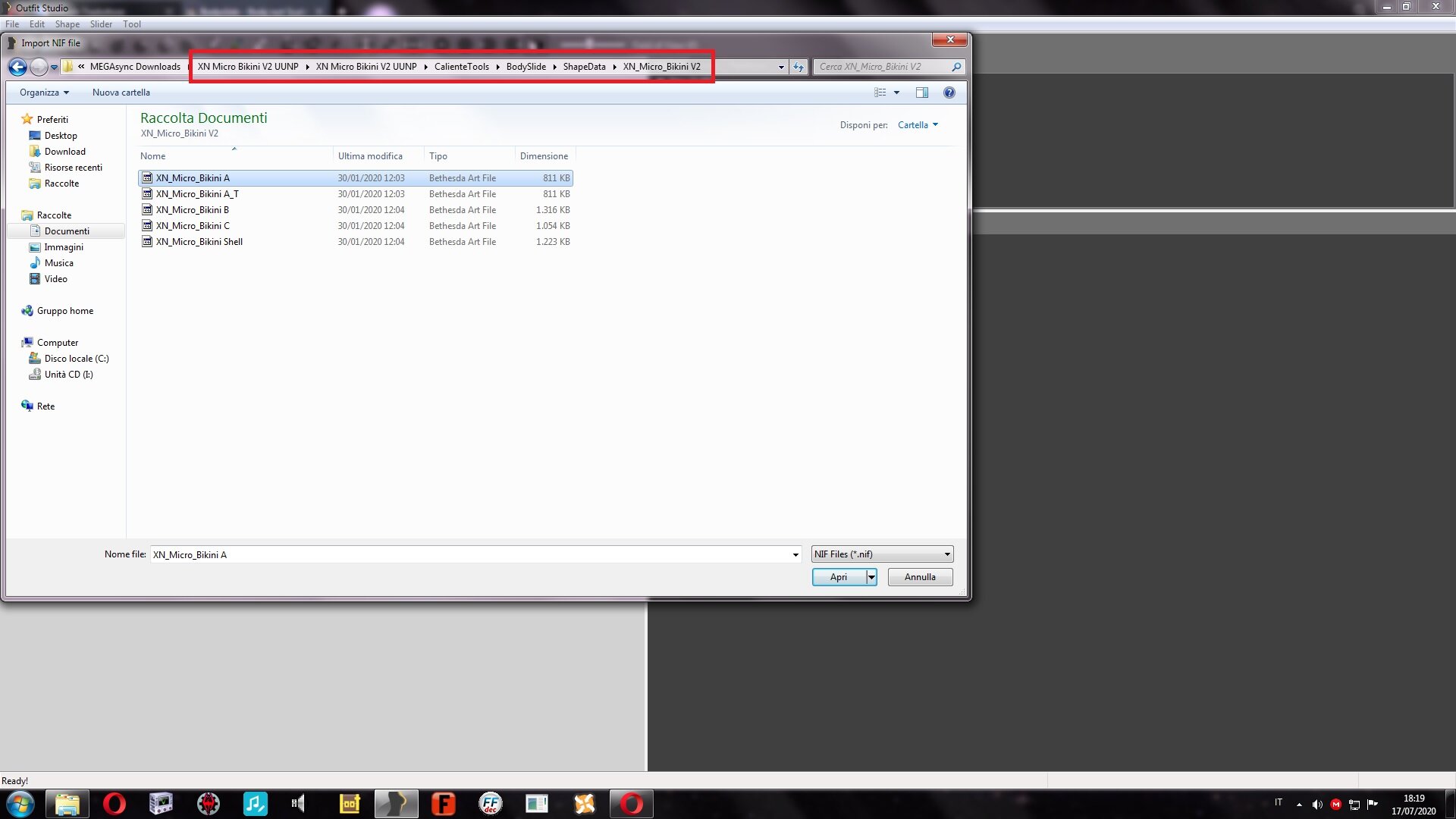Open help with the question mark icon
The height and width of the screenshot is (819, 1456).
[x=949, y=93]
